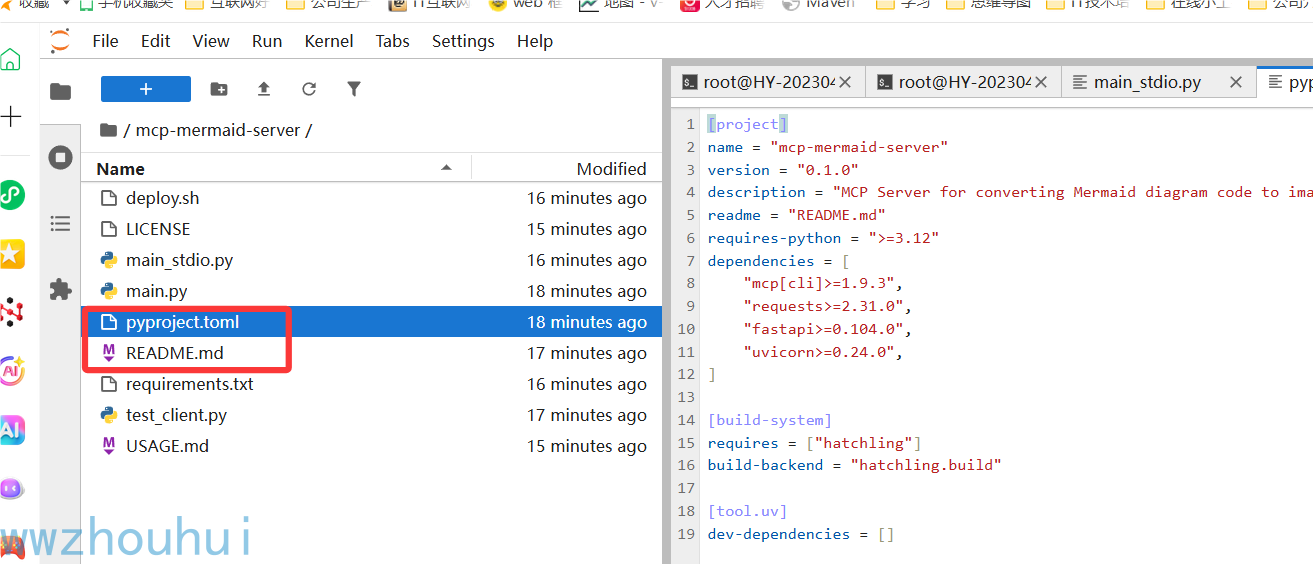
Task: Open the round colorful AI sidebar icon
Action: 11,371
